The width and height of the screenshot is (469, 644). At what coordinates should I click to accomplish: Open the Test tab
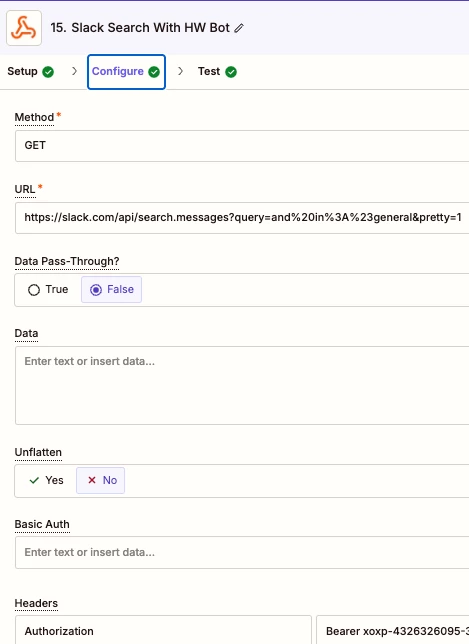(217, 71)
